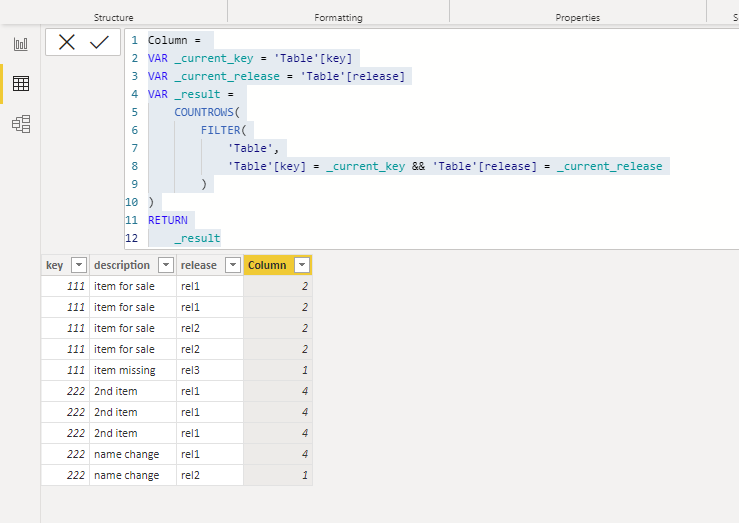Switch to Report view icon
The image size is (739, 523).
click(21, 44)
